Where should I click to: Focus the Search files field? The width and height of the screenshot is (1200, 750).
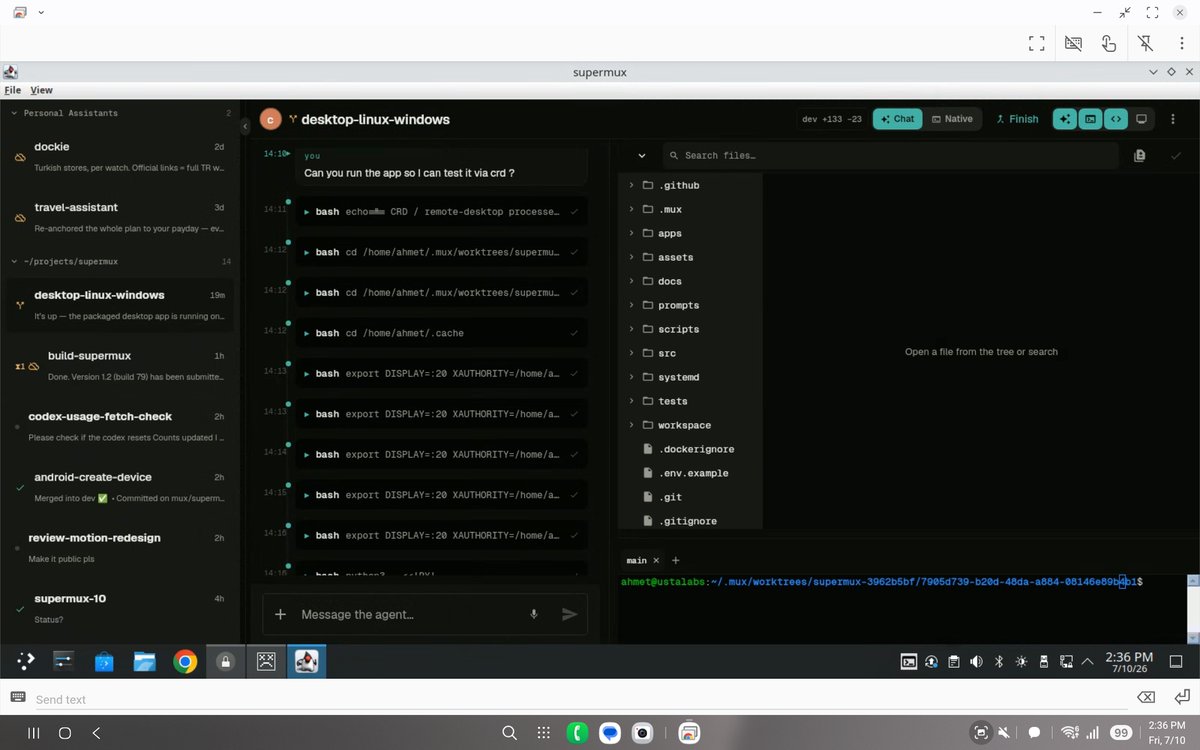pyautogui.click(x=890, y=155)
